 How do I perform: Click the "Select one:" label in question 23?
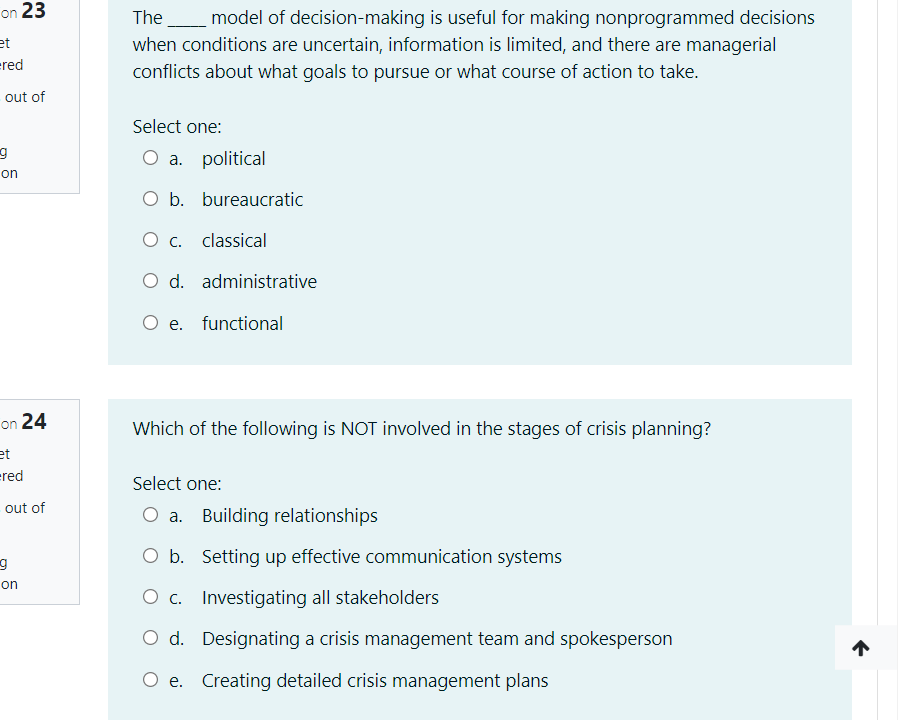[176, 126]
